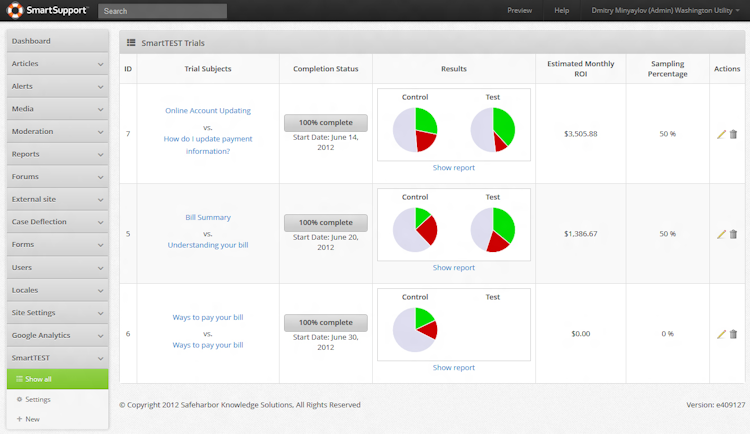The height and width of the screenshot is (434, 750).
Task: Click the Test pie chart for trial 5
Action: coord(493,230)
